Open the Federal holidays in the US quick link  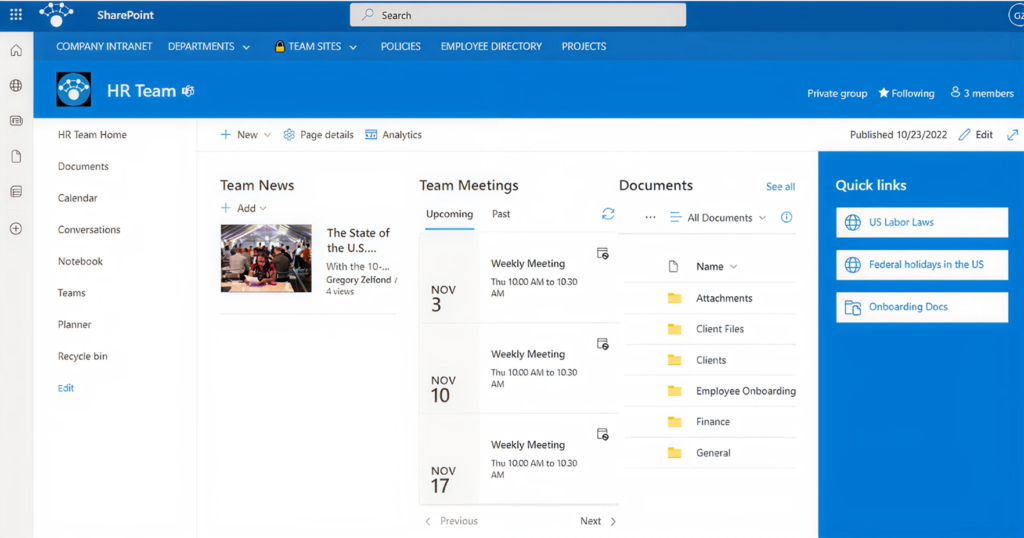point(921,264)
